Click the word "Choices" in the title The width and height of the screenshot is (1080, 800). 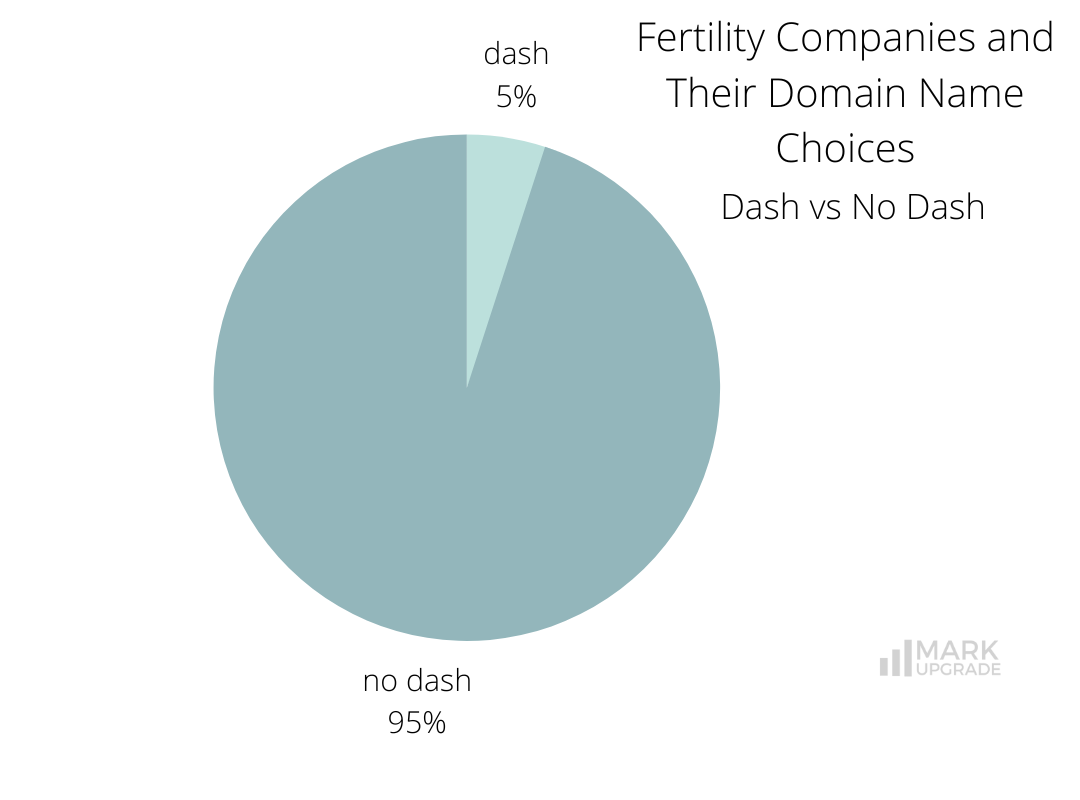(x=845, y=149)
